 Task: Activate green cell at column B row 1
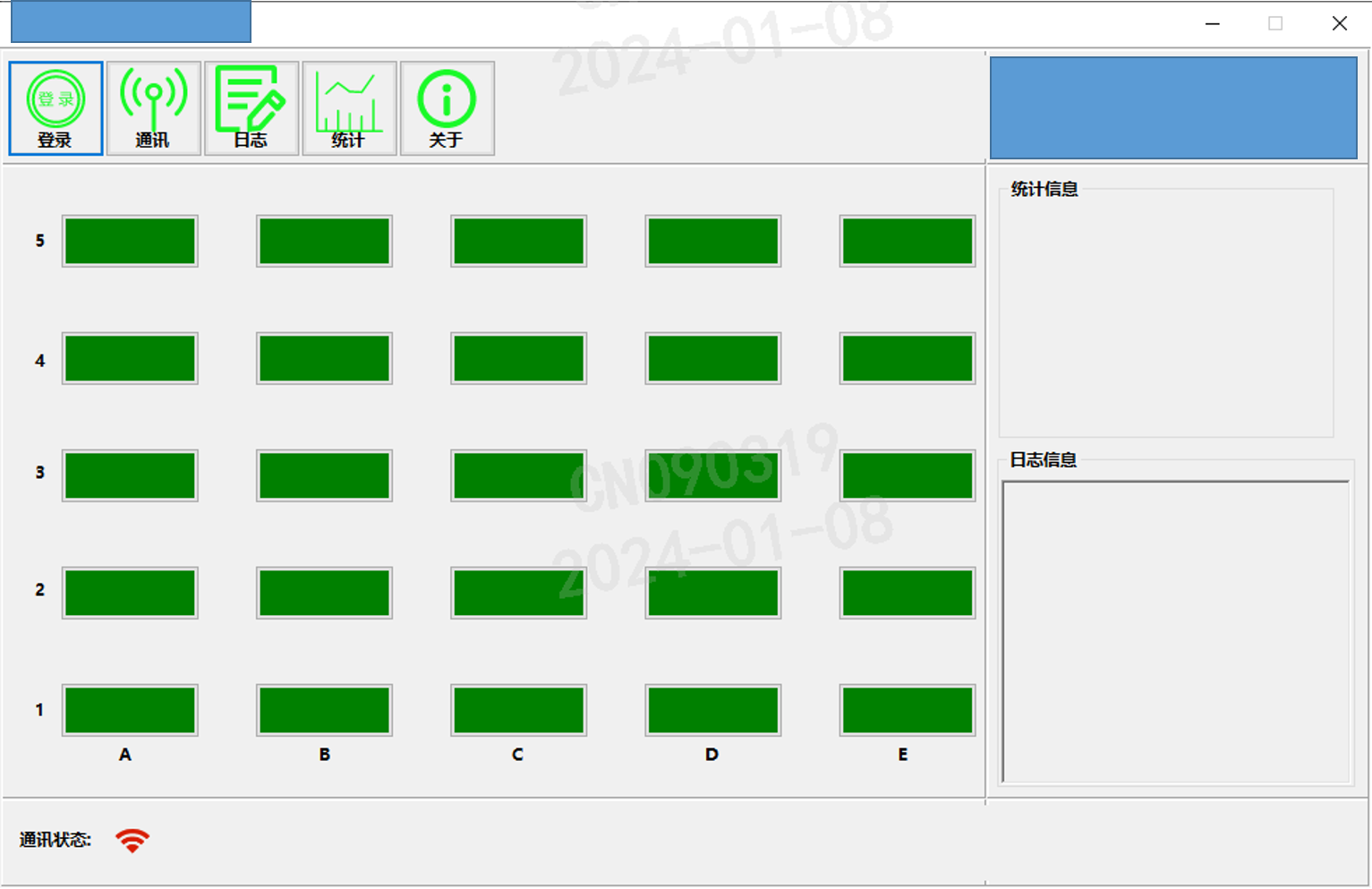click(x=324, y=710)
